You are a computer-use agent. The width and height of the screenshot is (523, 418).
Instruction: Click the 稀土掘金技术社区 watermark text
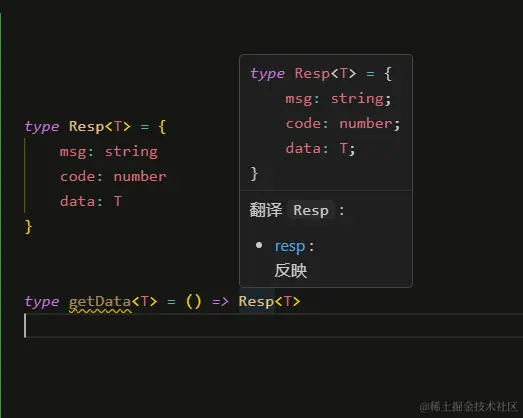[x=469, y=407]
